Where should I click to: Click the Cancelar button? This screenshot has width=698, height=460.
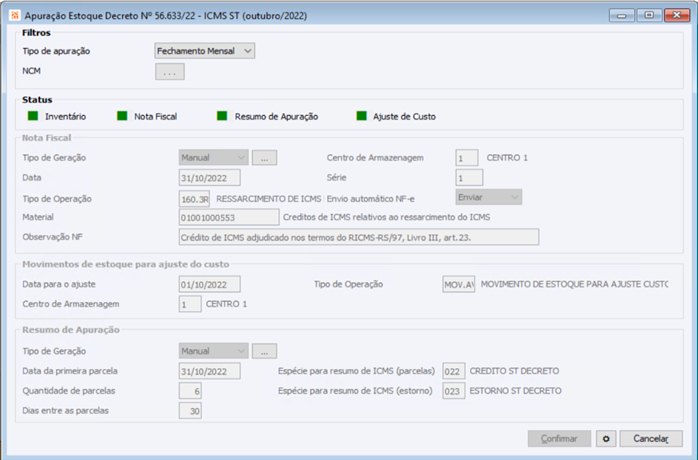(x=651, y=439)
